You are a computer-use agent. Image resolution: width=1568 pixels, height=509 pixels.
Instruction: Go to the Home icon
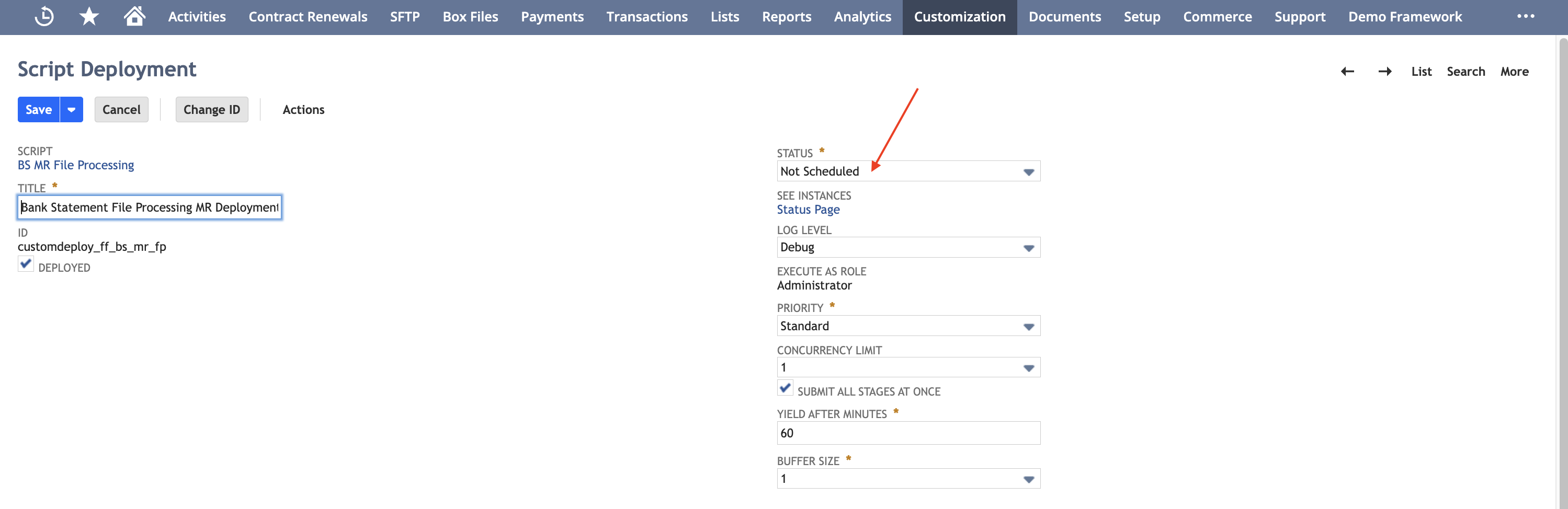tap(134, 16)
